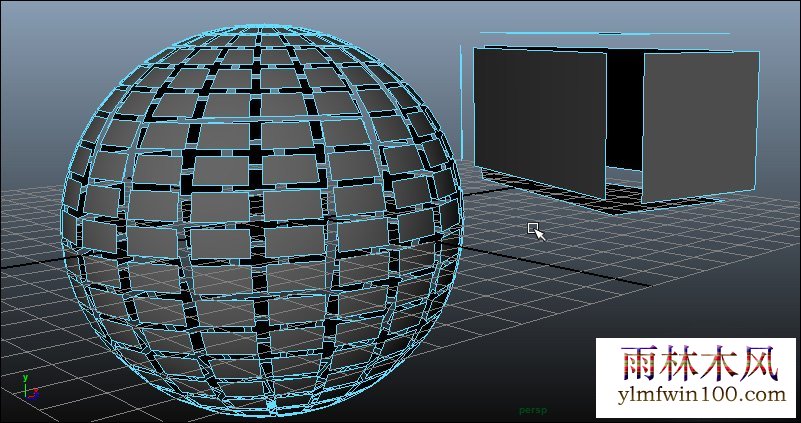Select the split cube object

pyautogui.click(x=609, y=123)
